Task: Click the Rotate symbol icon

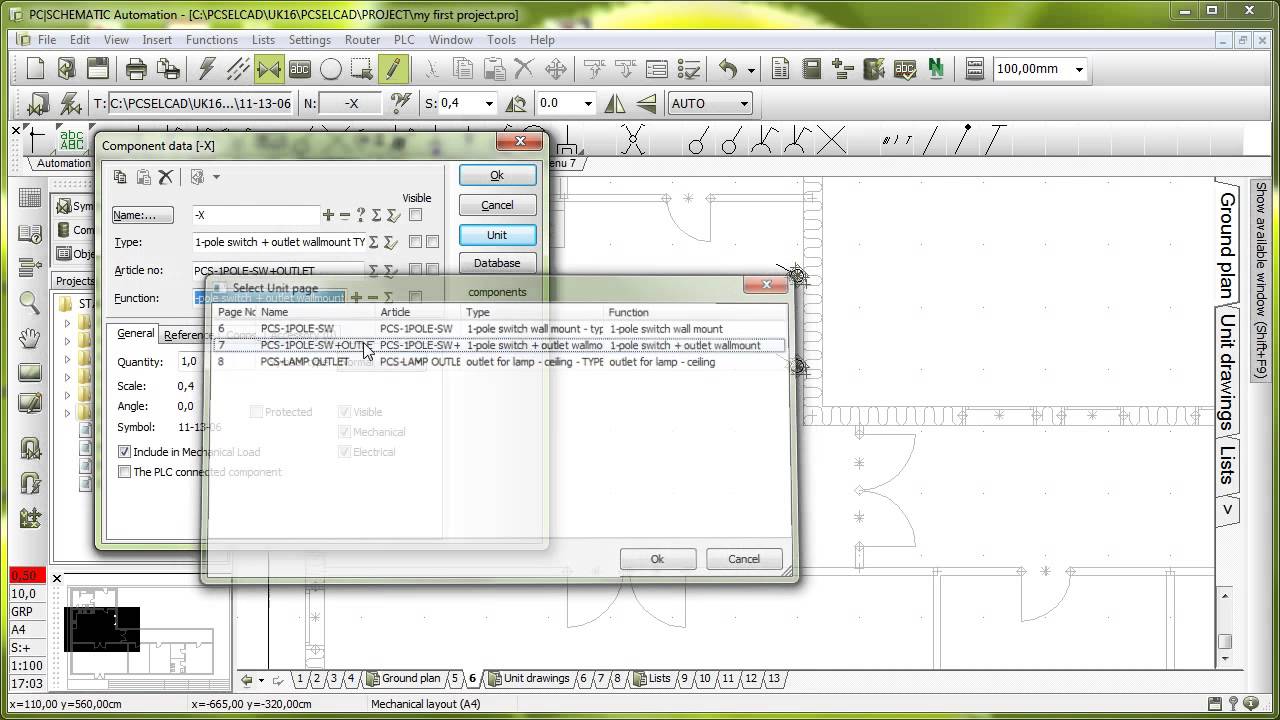Action: coord(516,103)
